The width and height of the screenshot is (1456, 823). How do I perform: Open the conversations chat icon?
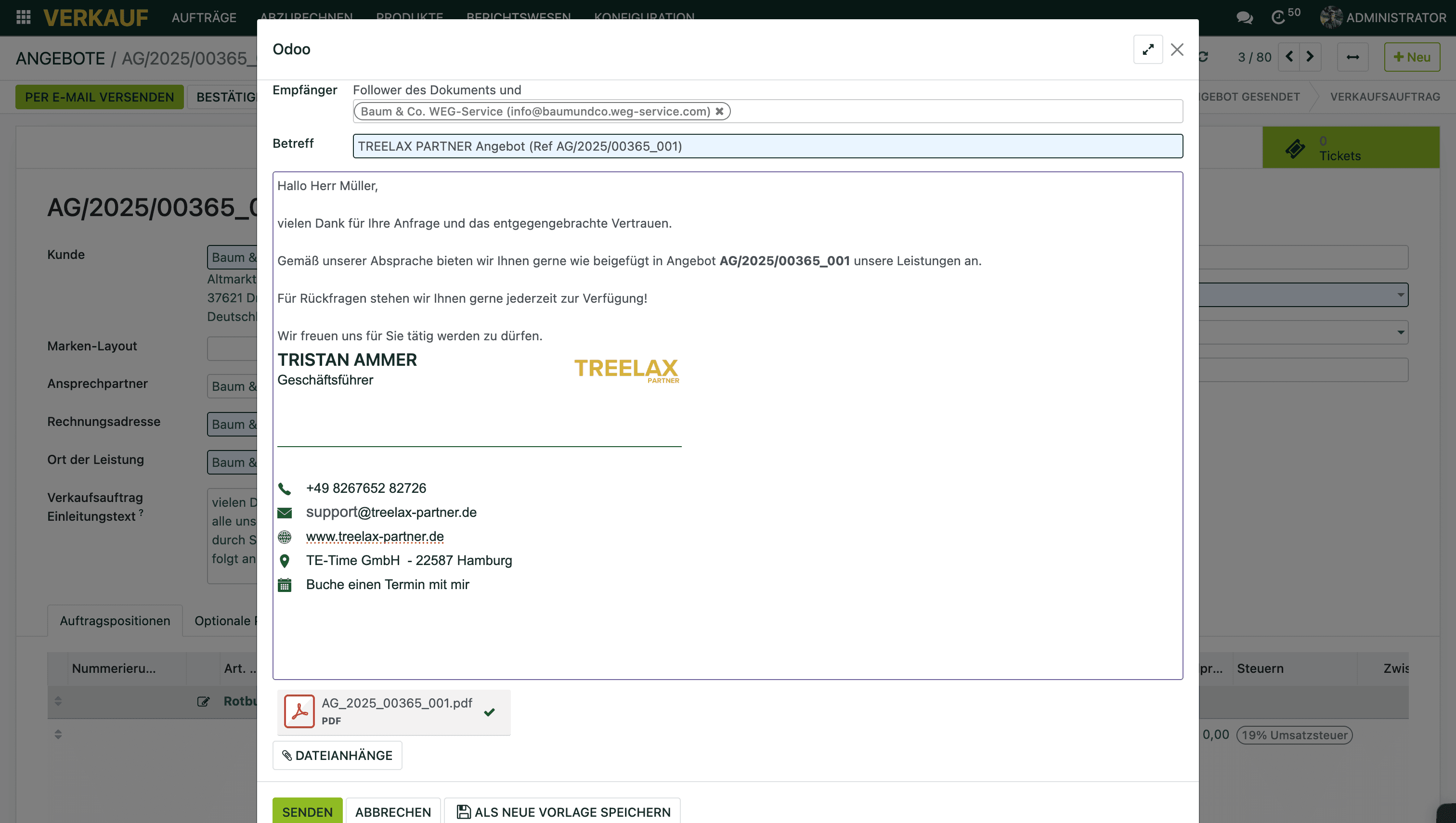click(1244, 17)
